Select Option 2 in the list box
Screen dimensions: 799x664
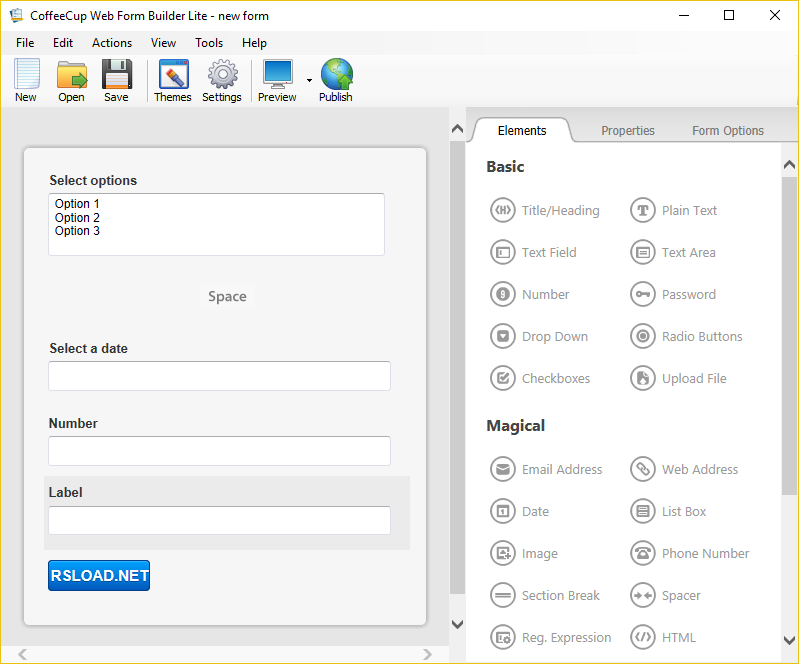coord(77,218)
